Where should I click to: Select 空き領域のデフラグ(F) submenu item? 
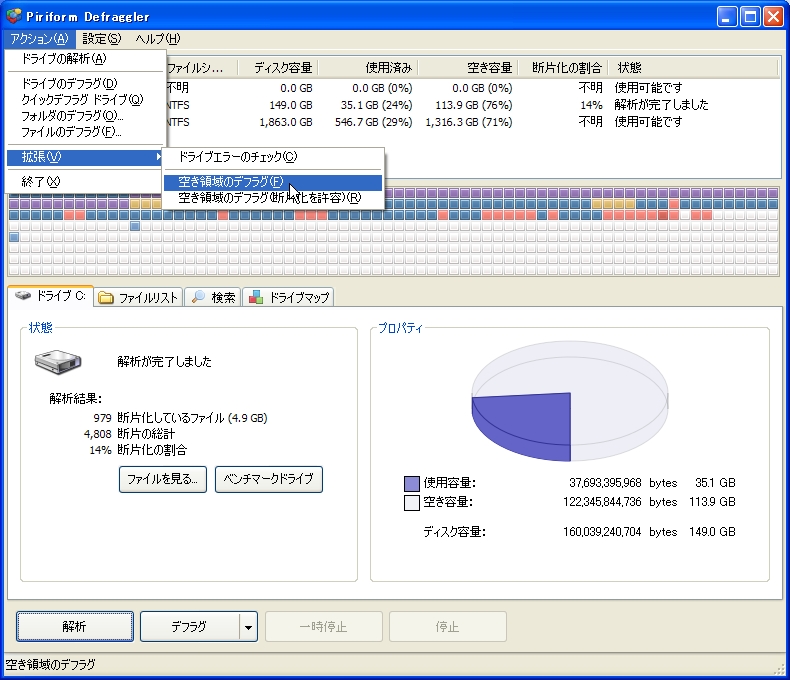[x=273, y=182]
